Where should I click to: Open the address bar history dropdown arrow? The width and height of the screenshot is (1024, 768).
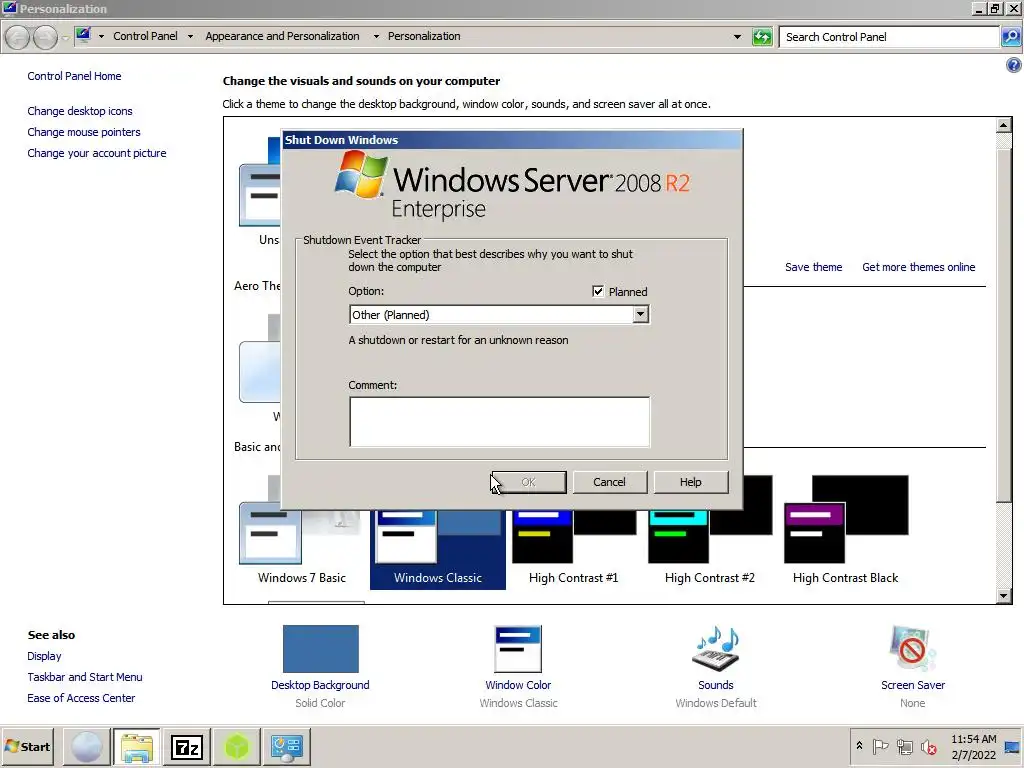[737, 37]
